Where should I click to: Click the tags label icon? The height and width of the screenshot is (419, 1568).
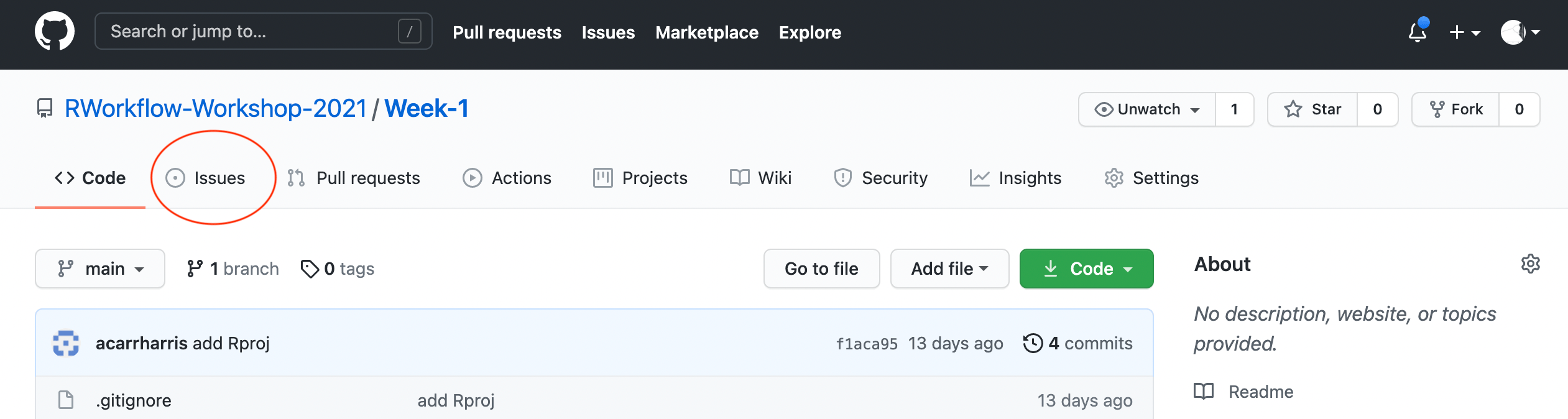click(309, 269)
